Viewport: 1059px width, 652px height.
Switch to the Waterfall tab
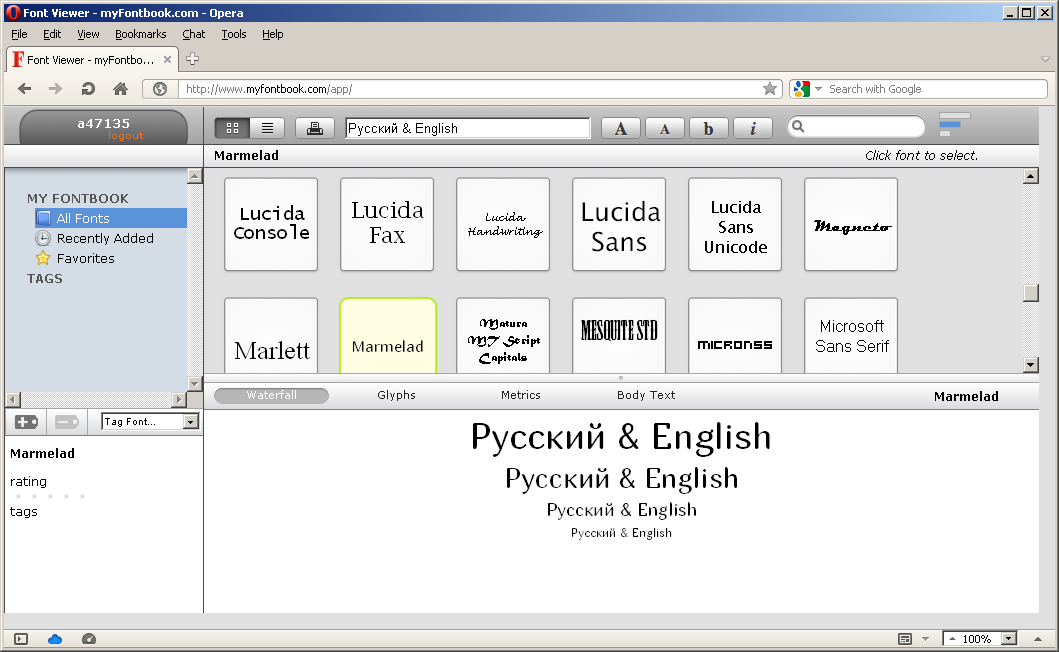click(272, 395)
